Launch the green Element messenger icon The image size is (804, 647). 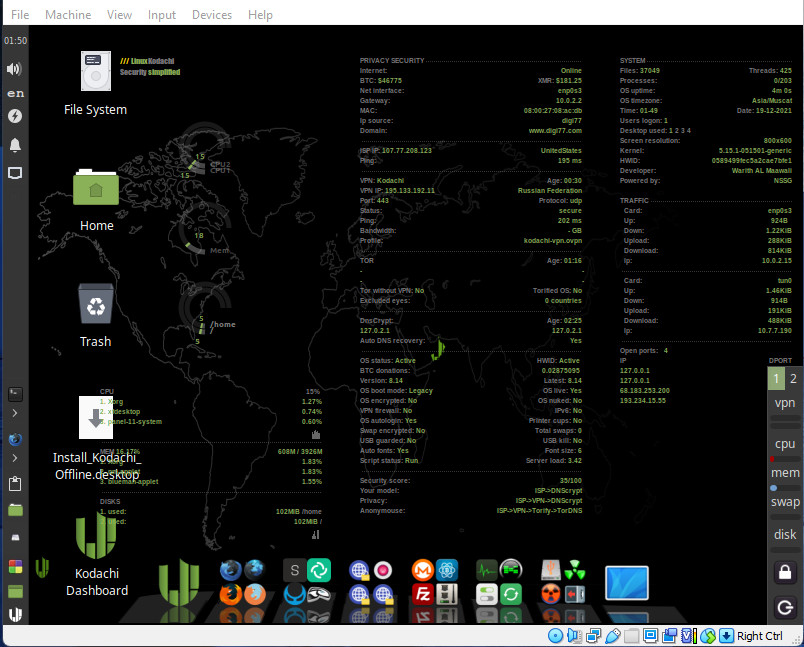318,570
